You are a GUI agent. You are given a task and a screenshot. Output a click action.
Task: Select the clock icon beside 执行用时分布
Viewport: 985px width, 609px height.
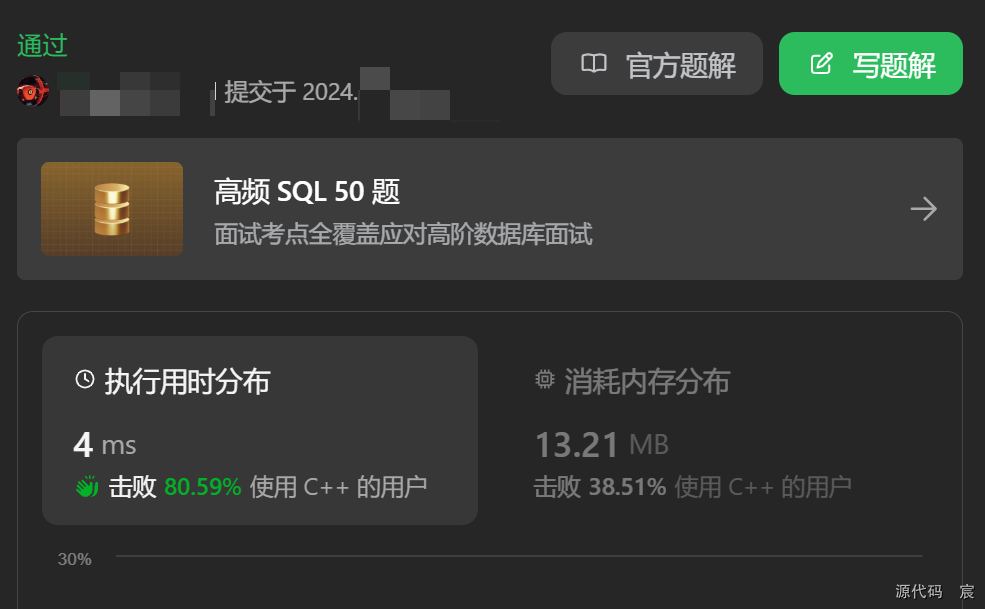pos(83,380)
